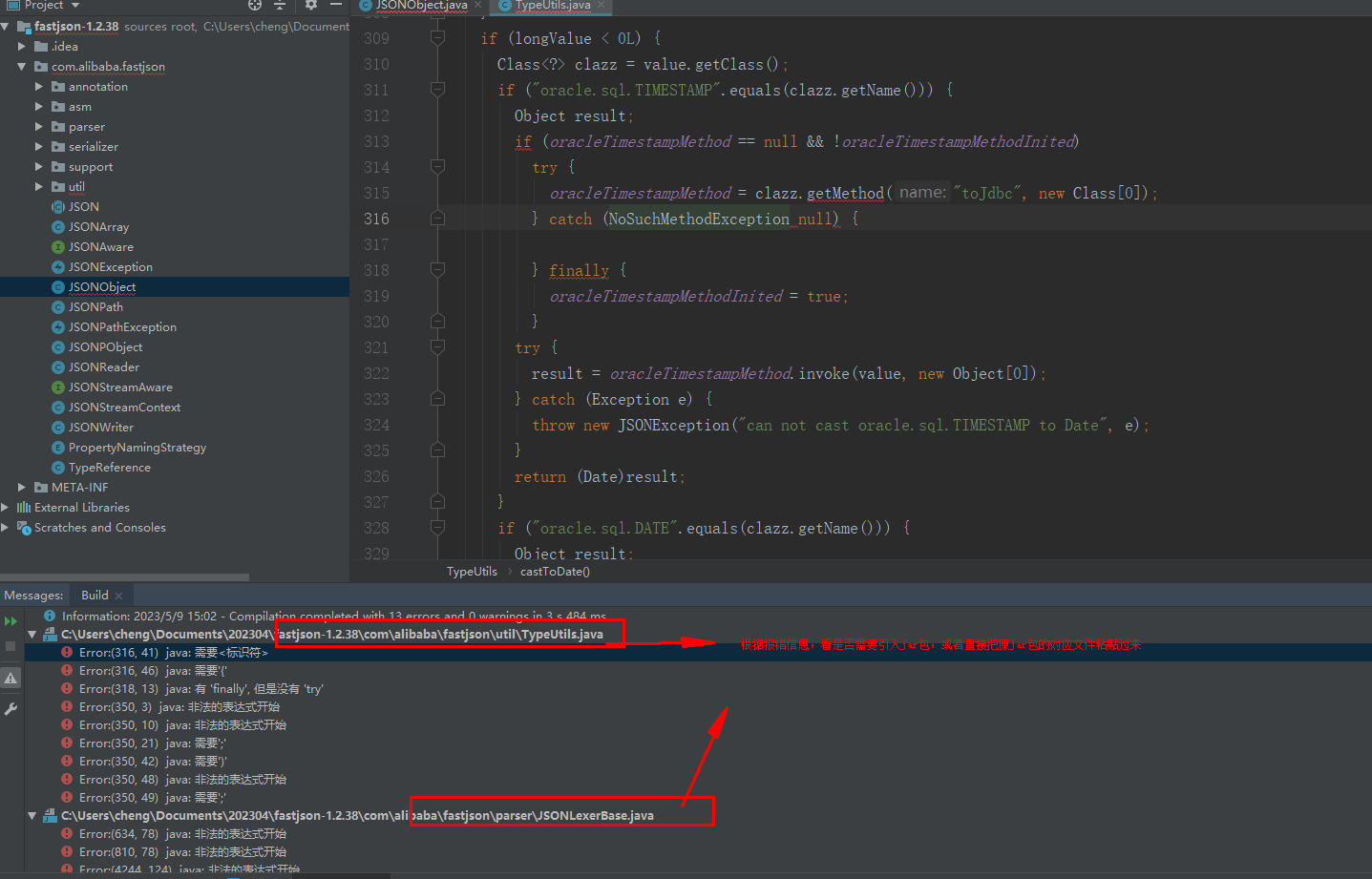The image size is (1372, 879).
Task: Click the stop build square icon
Action: tap(11, 646)
